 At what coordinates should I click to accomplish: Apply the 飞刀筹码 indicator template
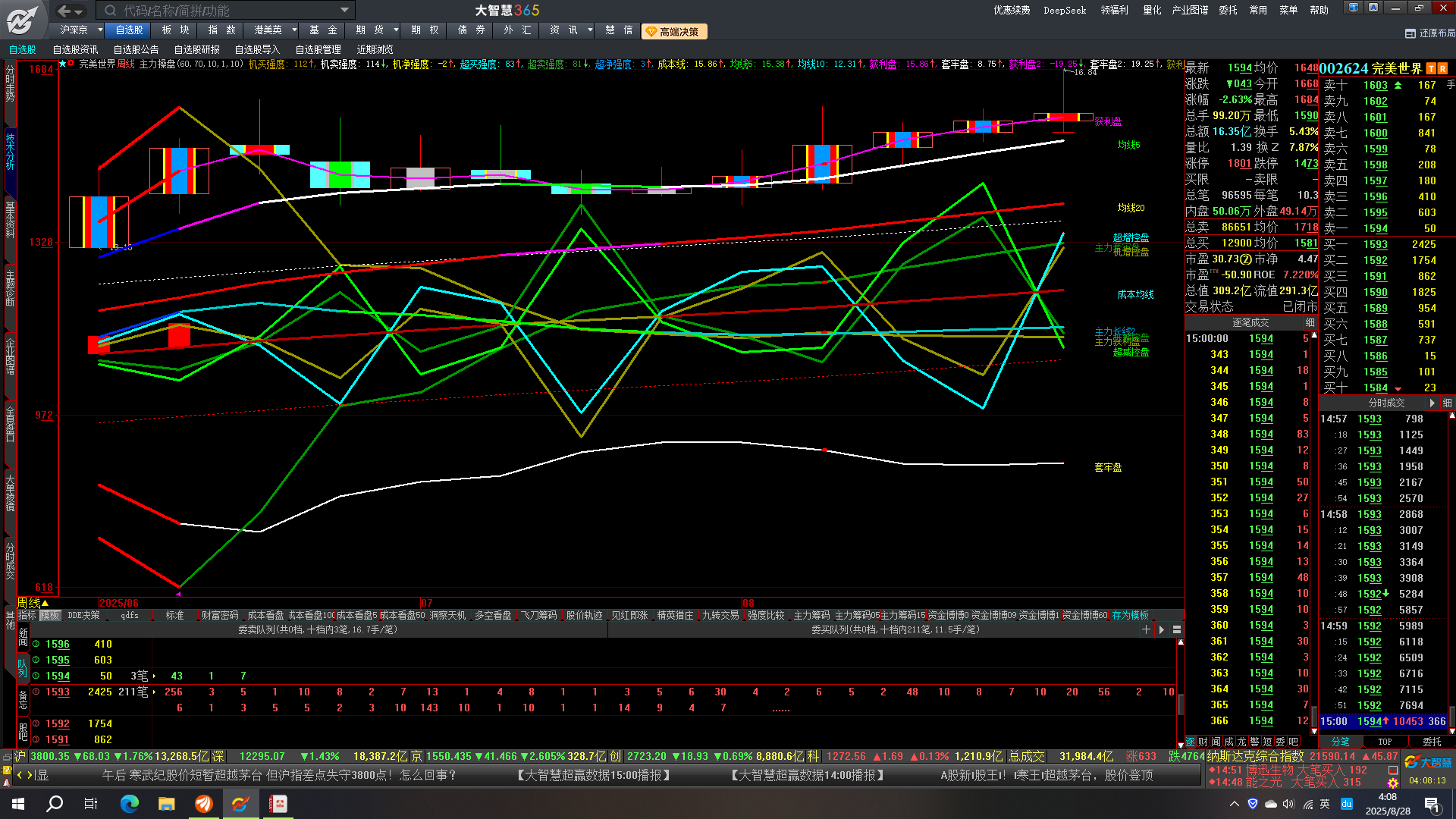(538, 615)
